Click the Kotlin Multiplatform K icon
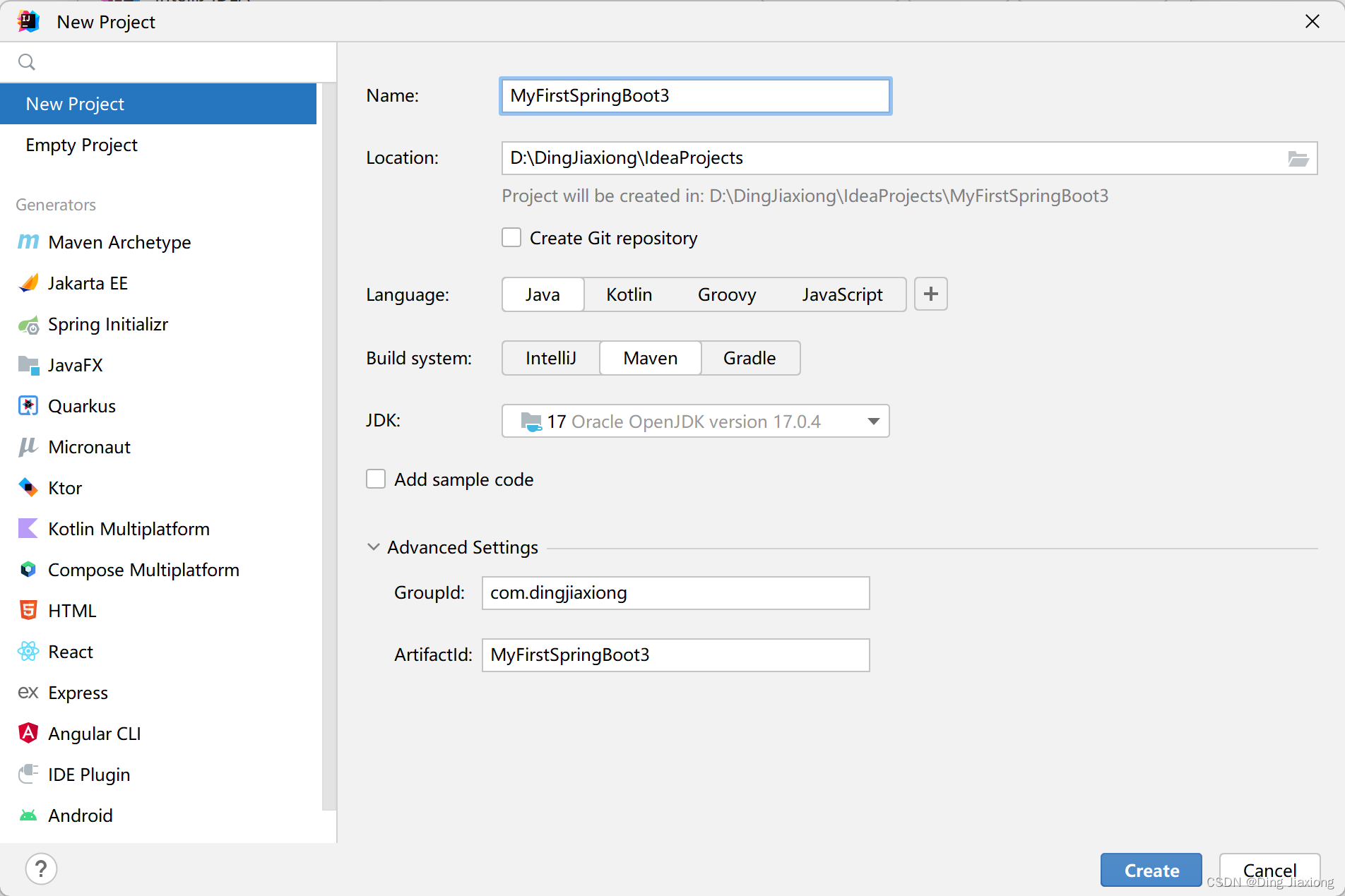 28,529
